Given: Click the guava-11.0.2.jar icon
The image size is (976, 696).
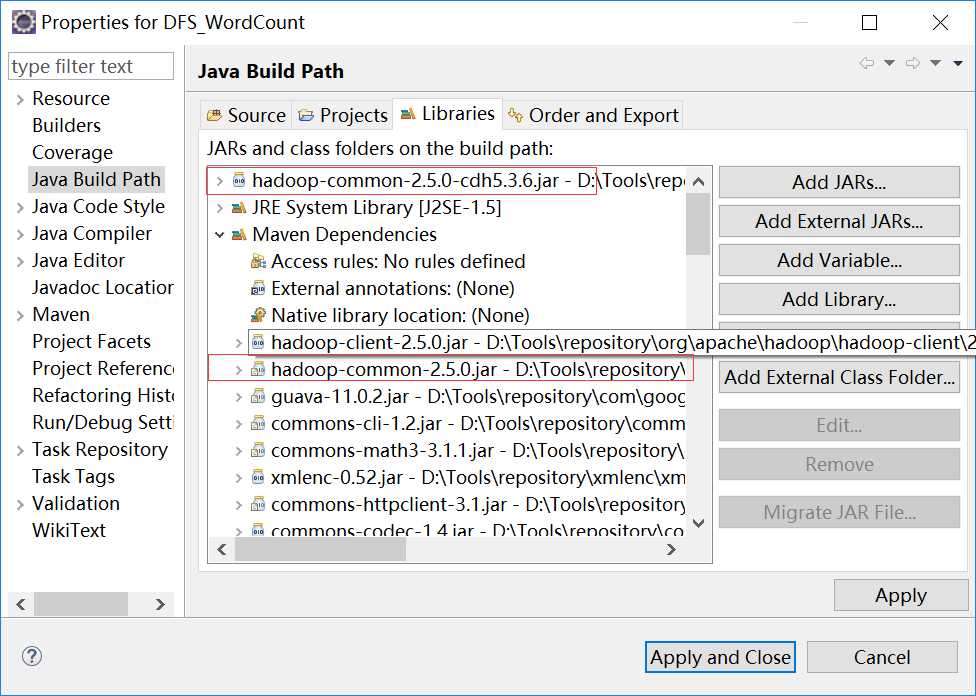Looking at the screenshot, I should (x=258, y=397).
